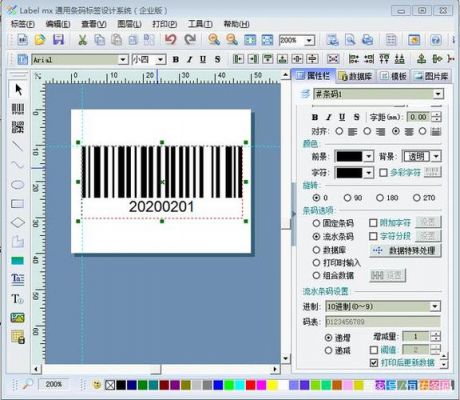Click the cut scissors icon
Viewport: 460px width, 400px height.
(82, 40)
